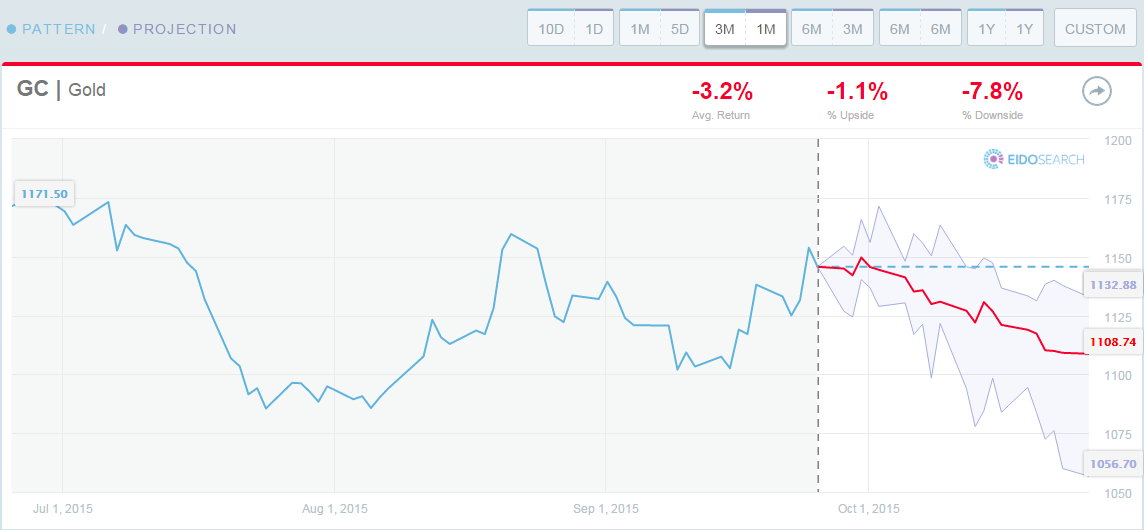
Task: Open the CUSTOM range selector
Action: coord(1095,29)
